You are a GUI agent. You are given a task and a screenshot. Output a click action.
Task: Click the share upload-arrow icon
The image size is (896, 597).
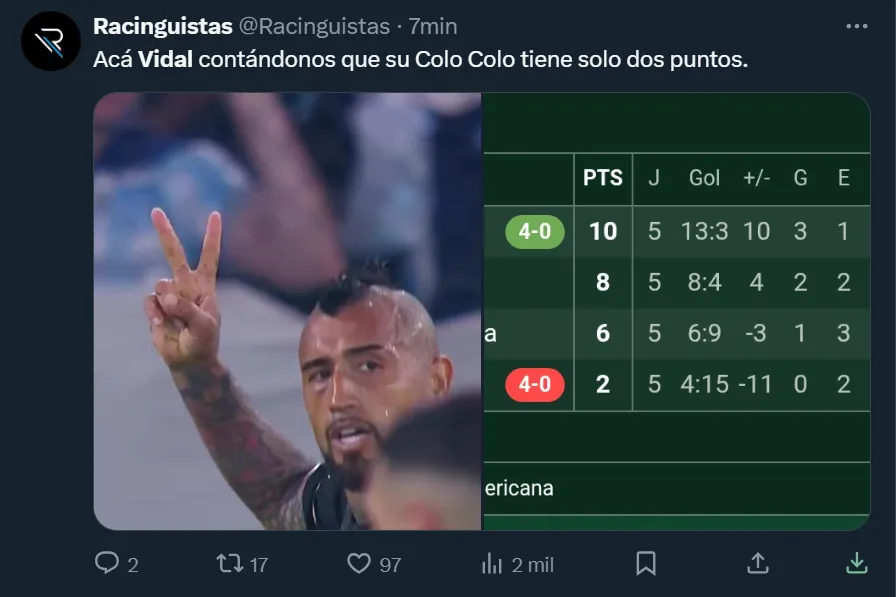758,564
